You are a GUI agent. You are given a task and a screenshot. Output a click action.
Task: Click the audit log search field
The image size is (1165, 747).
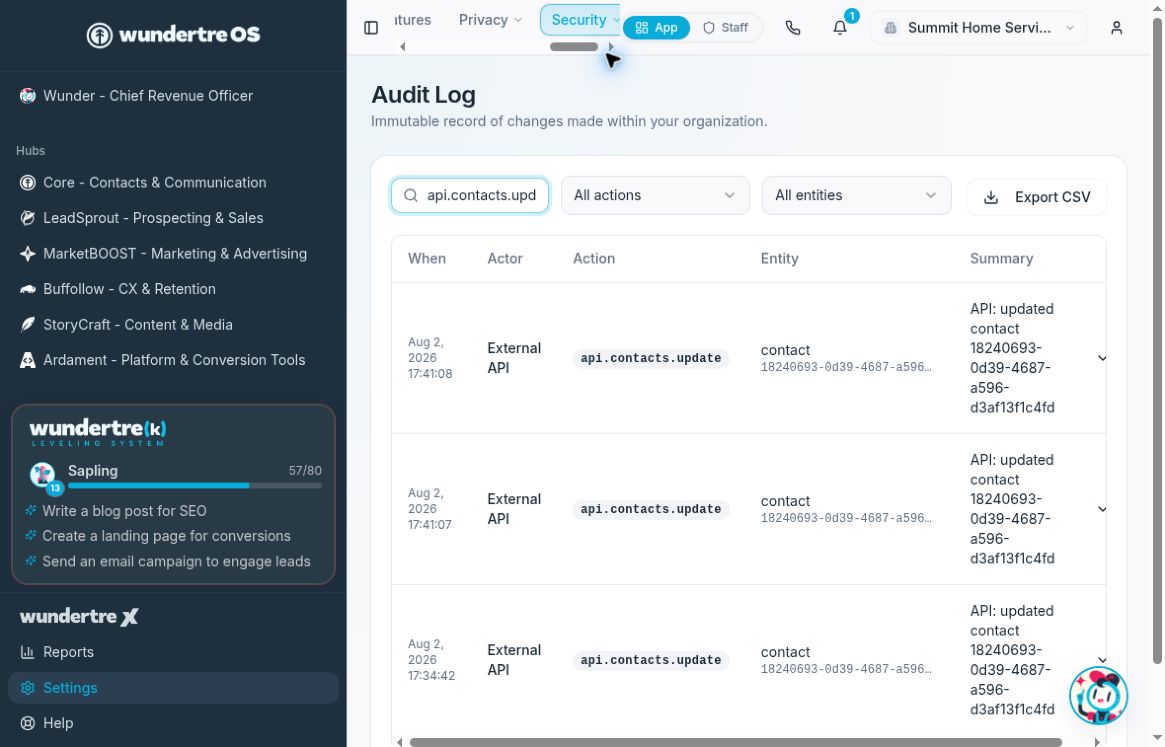[x=470, y=195]
